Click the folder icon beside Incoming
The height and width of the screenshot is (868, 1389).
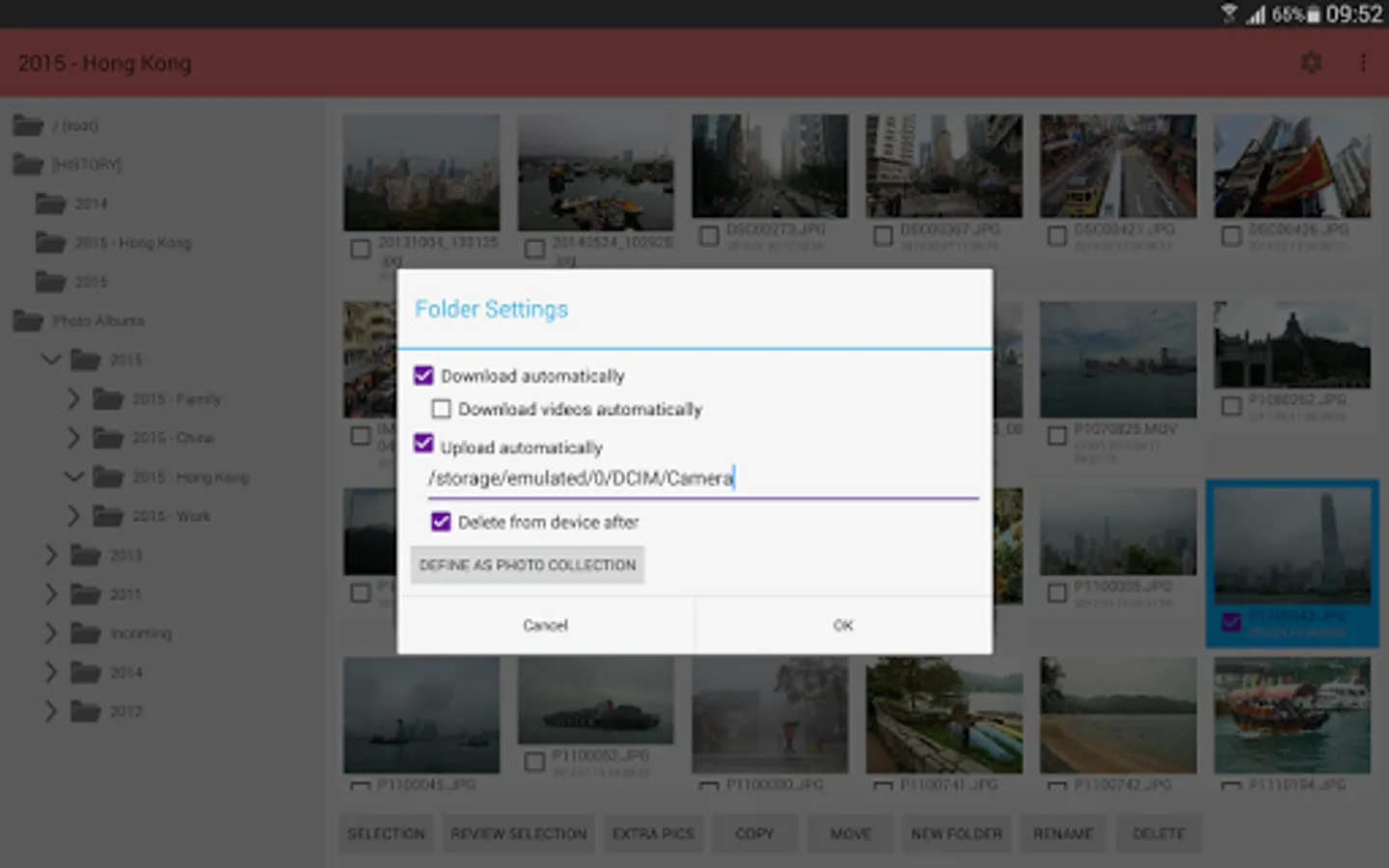coord(86,633)
